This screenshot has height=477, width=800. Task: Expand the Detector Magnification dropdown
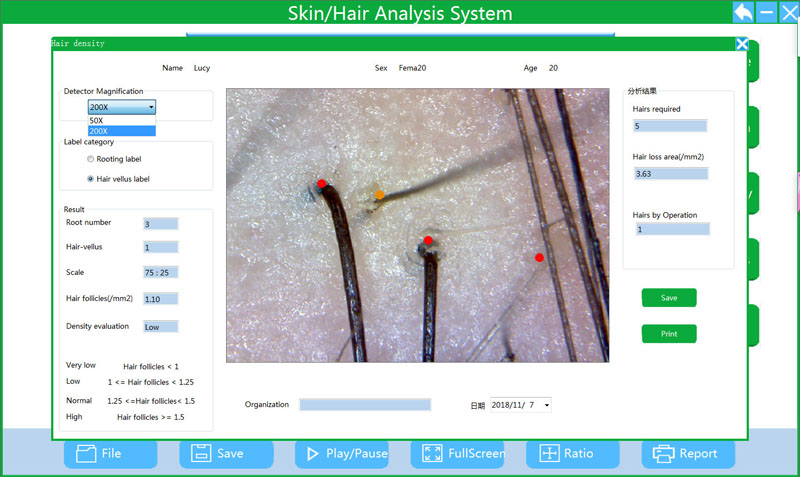pyautogui.click(x=151, y=106)
